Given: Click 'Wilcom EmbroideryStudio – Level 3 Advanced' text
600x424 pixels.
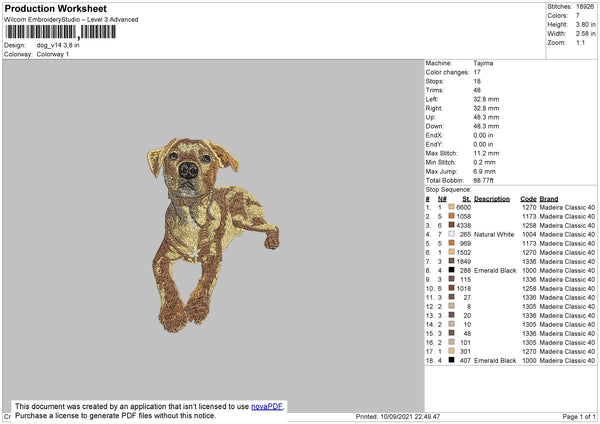Looking at the screenshot, I should (71, 20).
